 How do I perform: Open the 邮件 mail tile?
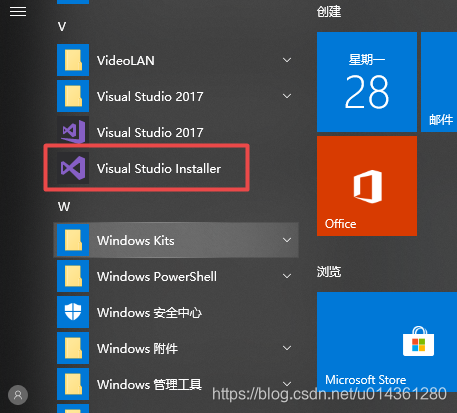pos(439,82)
